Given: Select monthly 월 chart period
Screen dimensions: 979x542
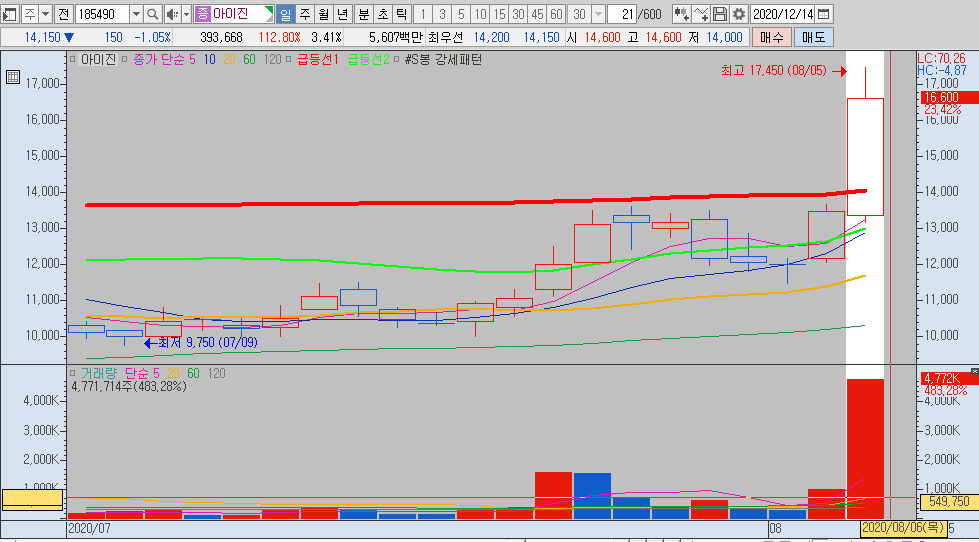Looking at the screenshot, I should 323,14.
